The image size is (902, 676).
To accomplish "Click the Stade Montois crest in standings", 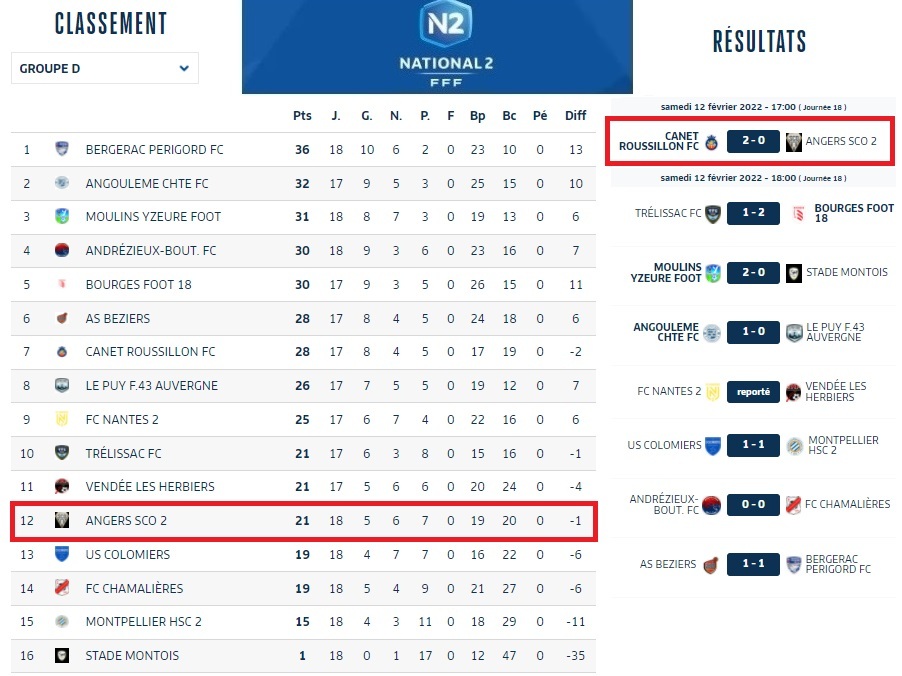I will (x=62, y=656).
